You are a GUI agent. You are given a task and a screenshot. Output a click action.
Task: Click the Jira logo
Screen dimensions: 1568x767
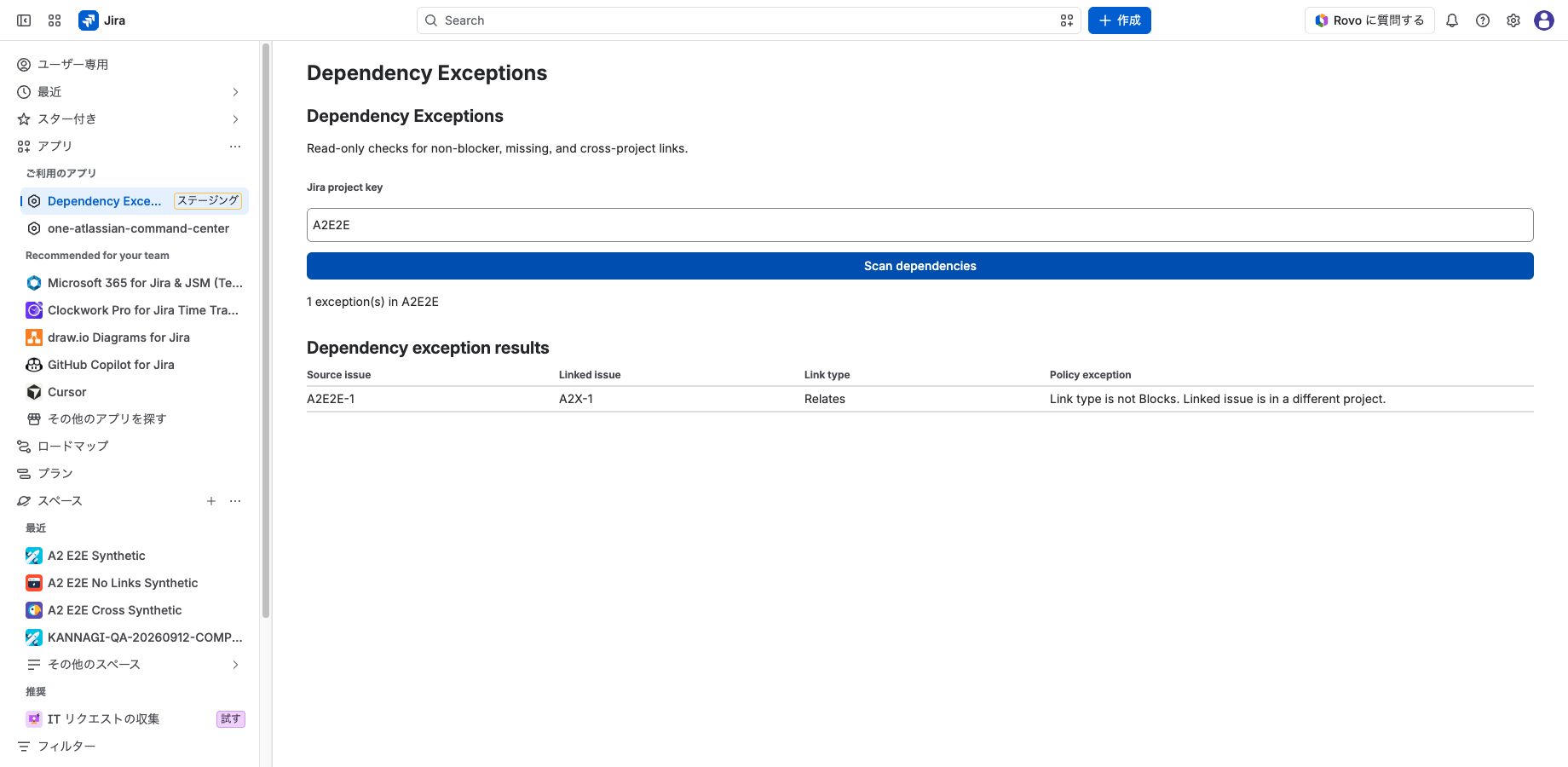tap(102, 20)
